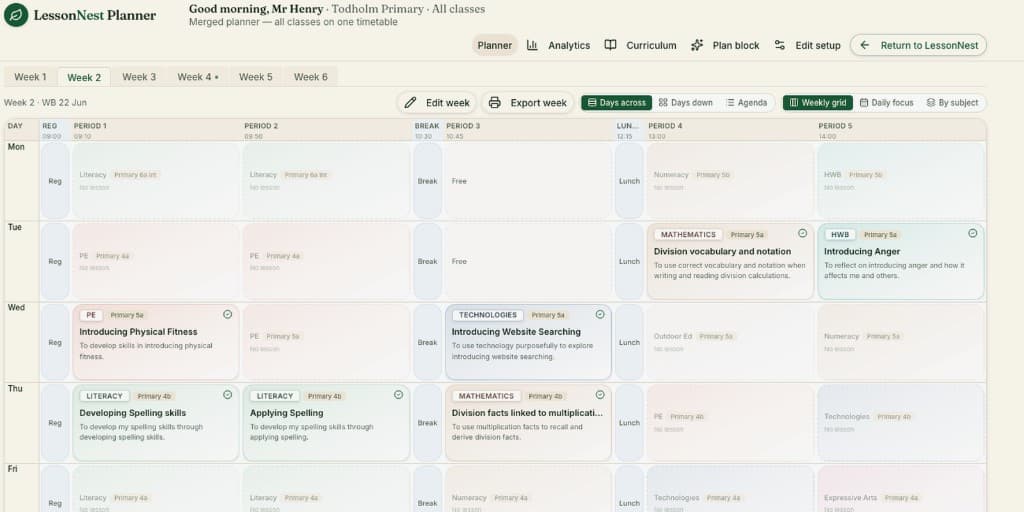Click the Plan block sparkle icon
Screen dimensions: 1024x512
(x=697, y=45)
